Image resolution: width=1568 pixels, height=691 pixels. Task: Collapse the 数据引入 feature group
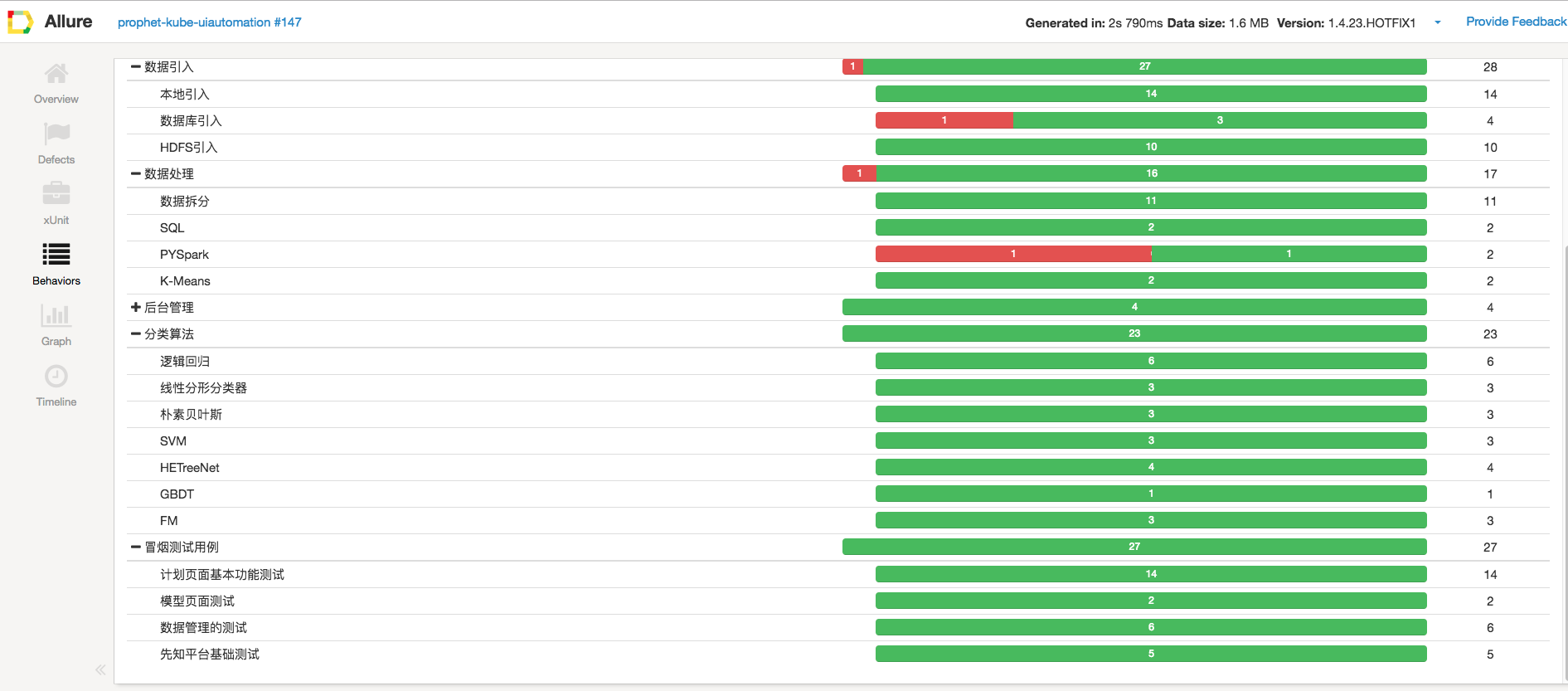click(136, 67)
